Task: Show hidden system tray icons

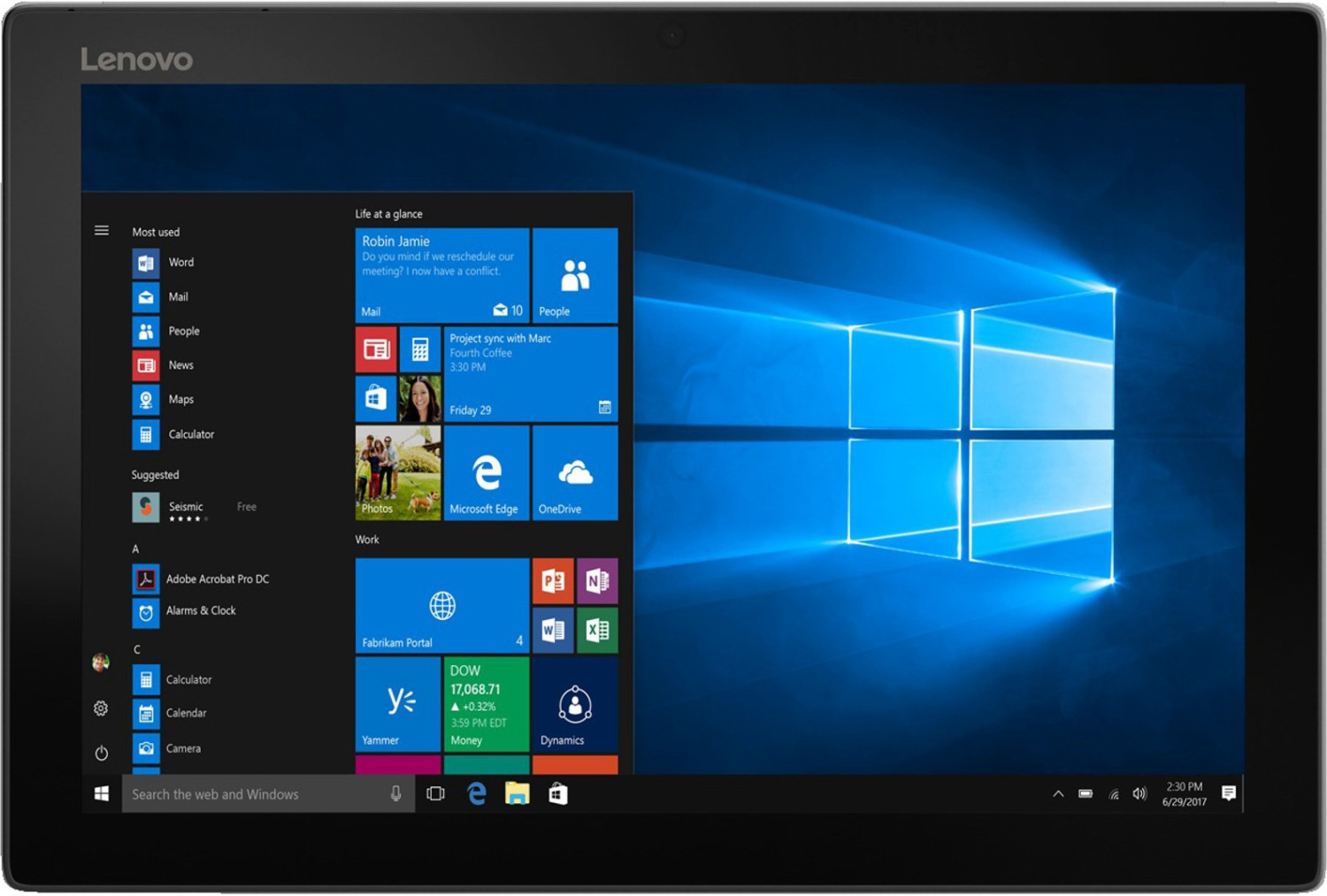Action: click(x=1058, y=794)
